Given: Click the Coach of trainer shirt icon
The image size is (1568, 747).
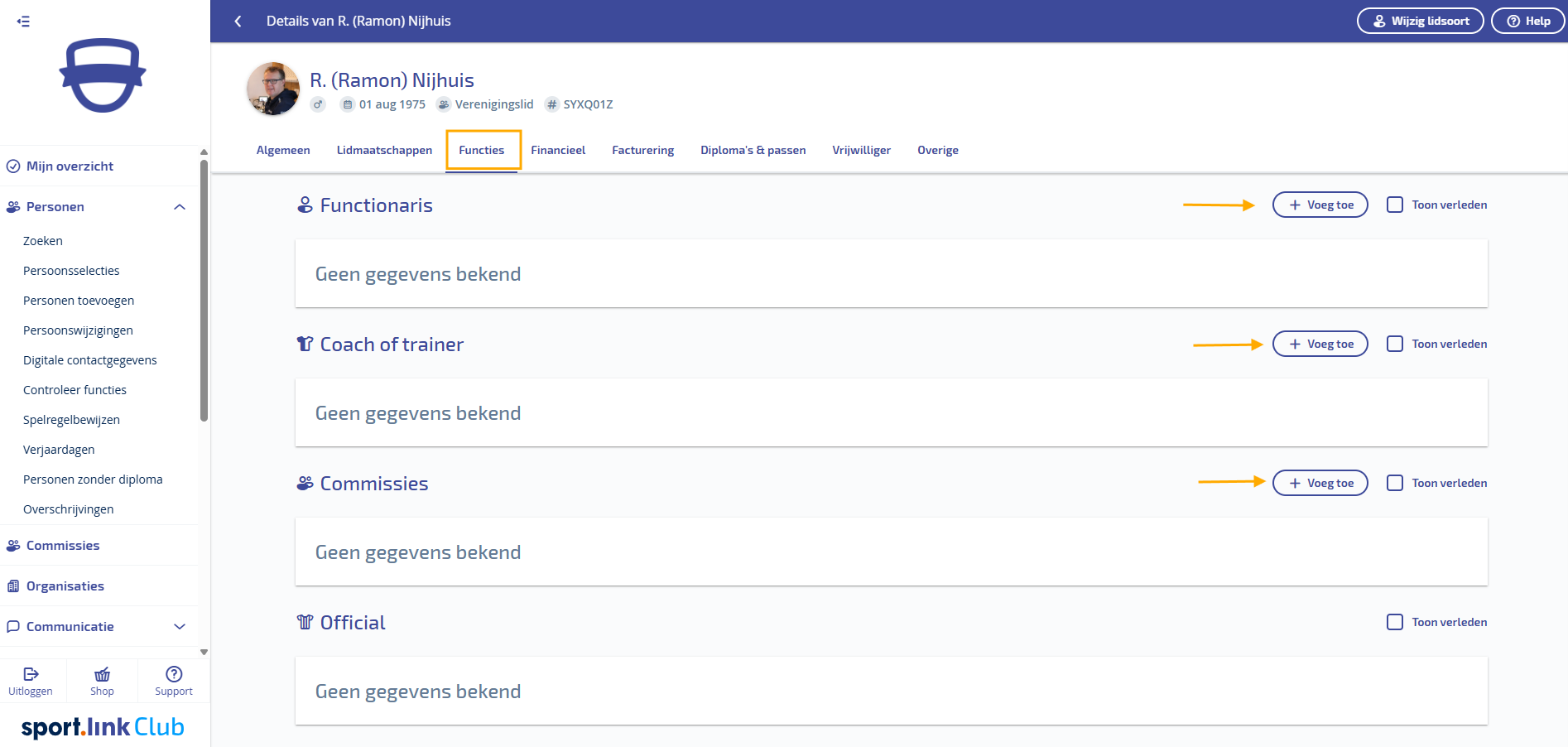Looking at the screenshot, I should 305,344.
